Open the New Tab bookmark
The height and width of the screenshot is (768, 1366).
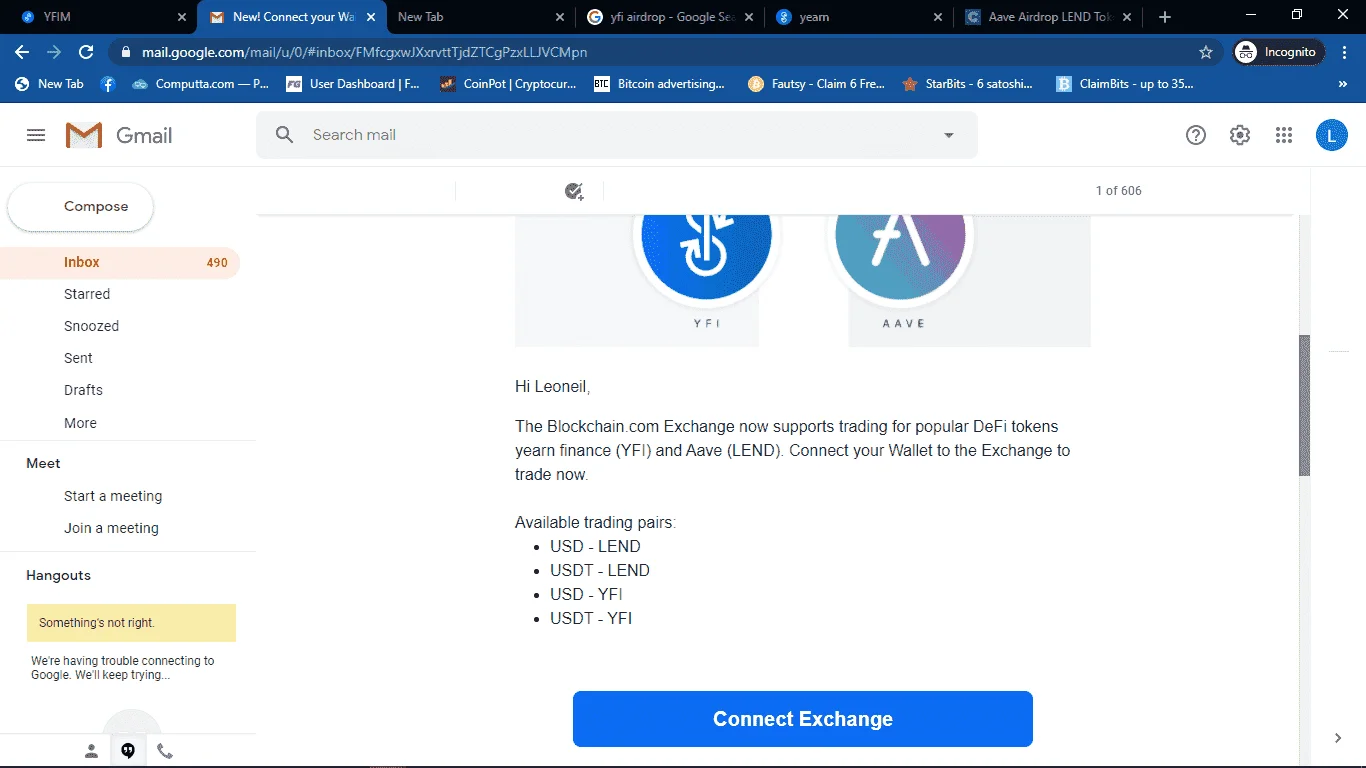click(x=49, y=84)
